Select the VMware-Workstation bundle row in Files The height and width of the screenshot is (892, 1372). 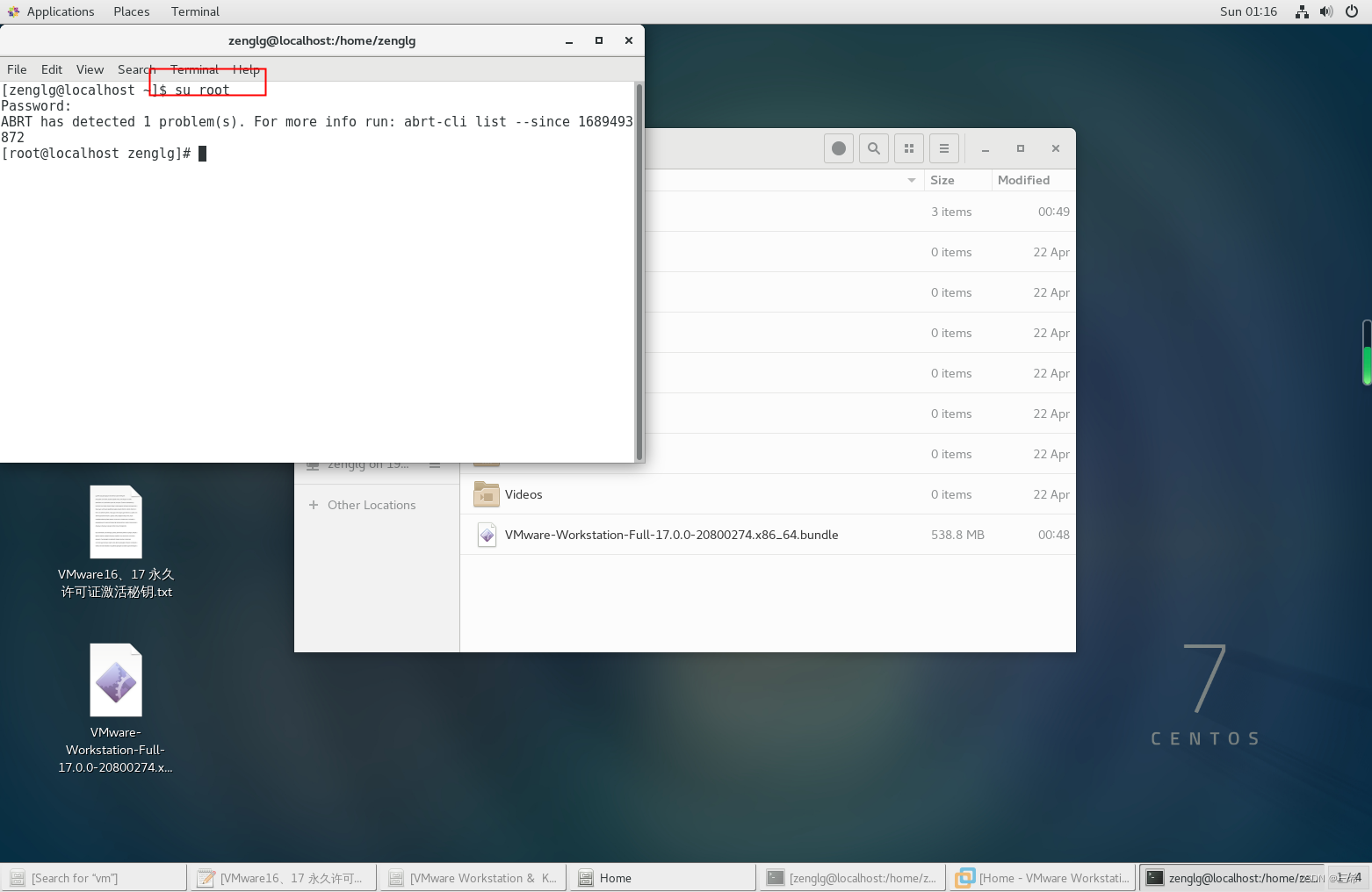pyautogui.click(x=671, y=534)
